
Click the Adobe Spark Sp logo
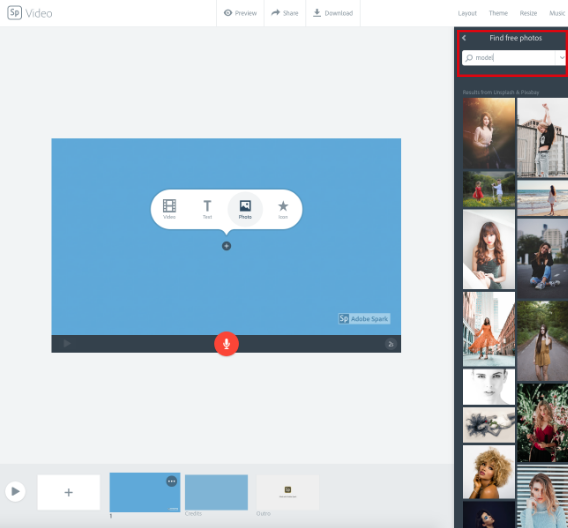[14, 13]
